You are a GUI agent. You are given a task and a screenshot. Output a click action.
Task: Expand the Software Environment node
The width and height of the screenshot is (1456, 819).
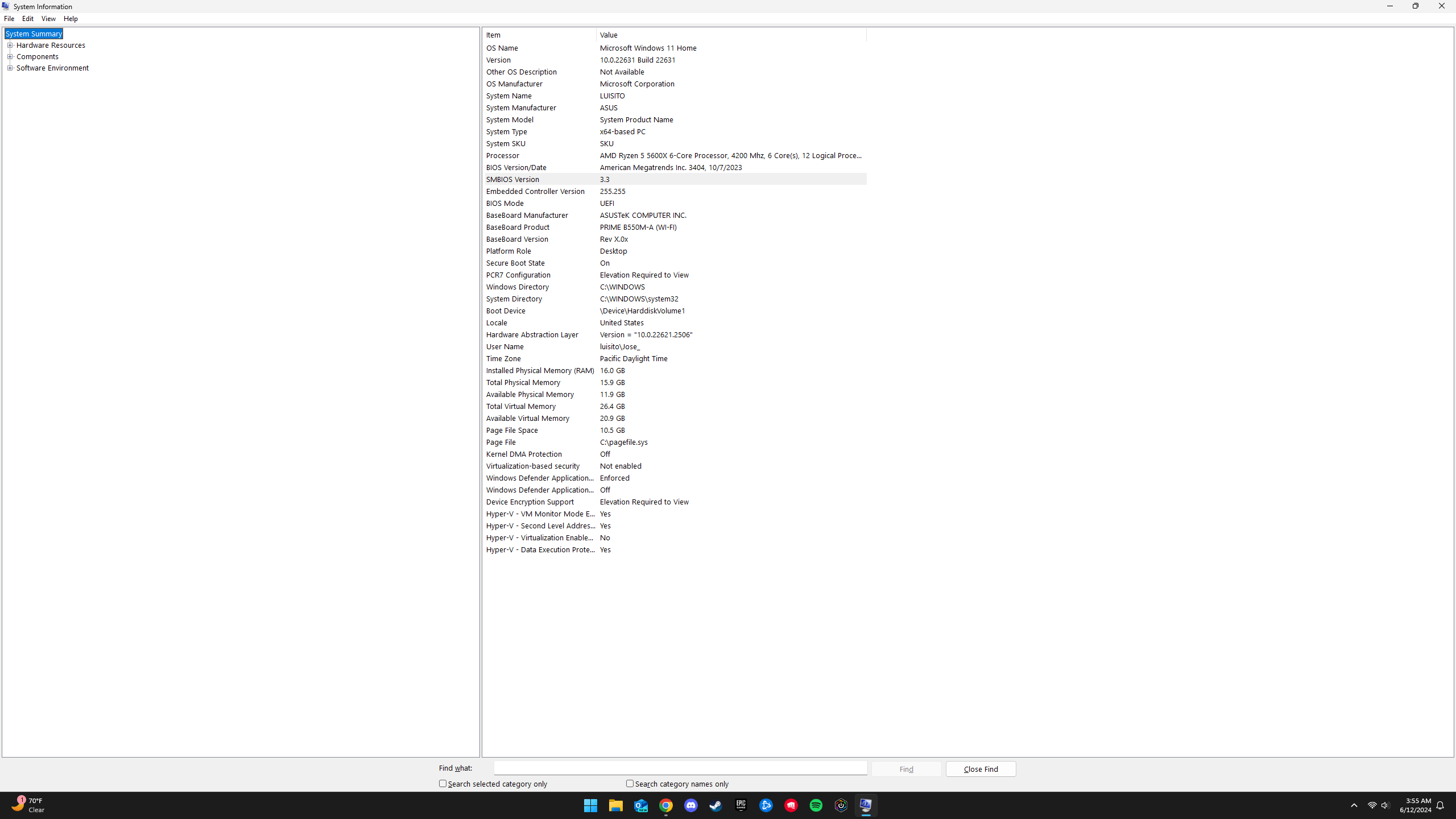click(10, 68)
